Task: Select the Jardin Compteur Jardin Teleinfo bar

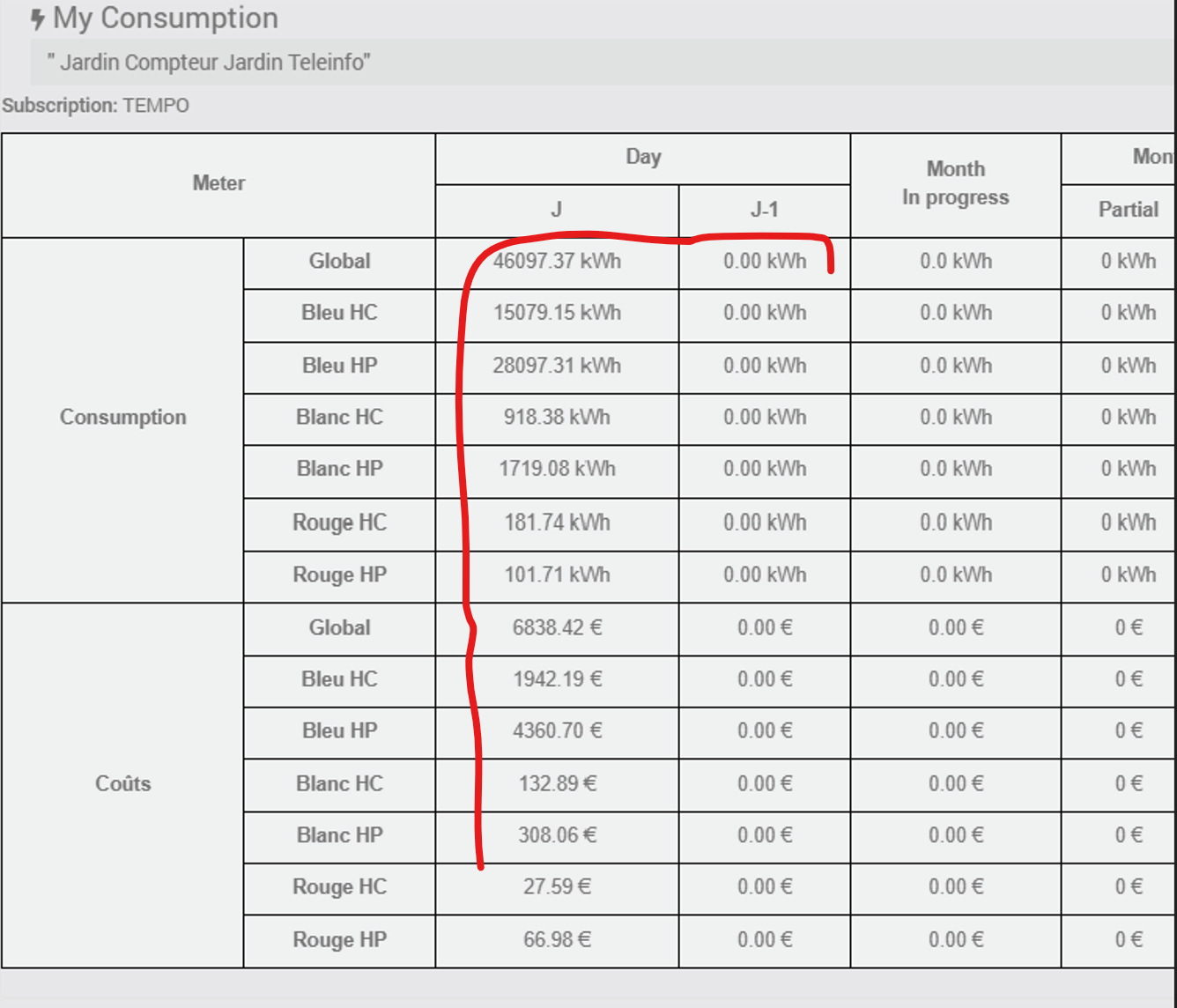Action: 209,63
